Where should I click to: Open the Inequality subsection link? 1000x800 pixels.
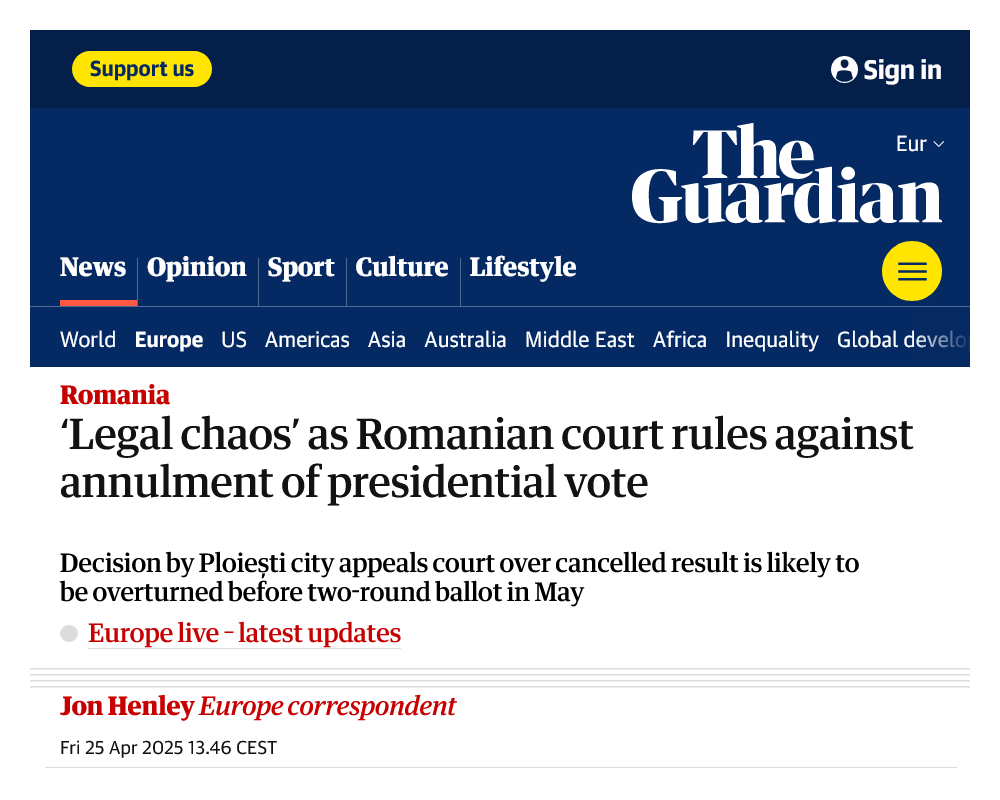[x=772, y=339]
